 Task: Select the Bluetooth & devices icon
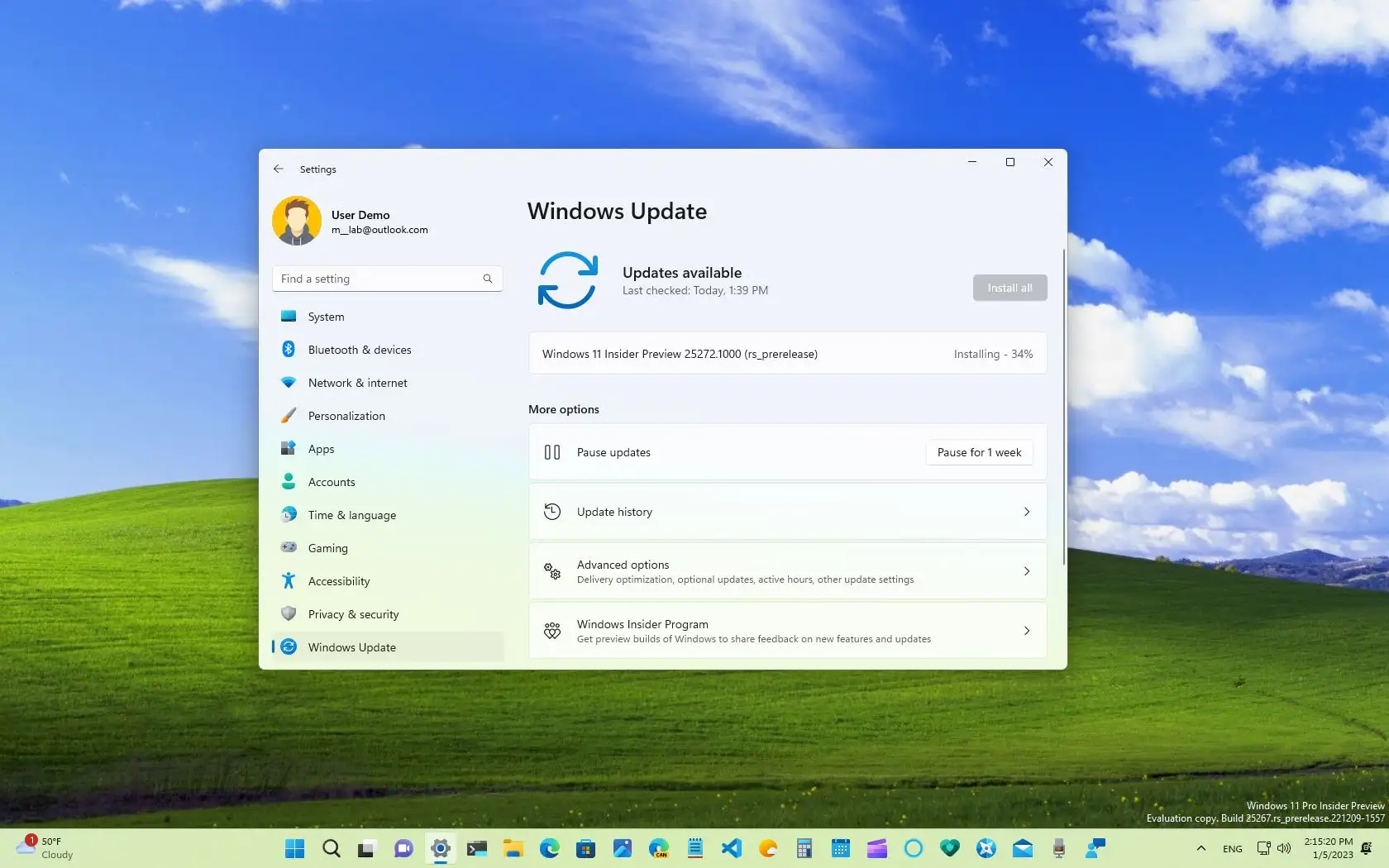tap(288, 349)
